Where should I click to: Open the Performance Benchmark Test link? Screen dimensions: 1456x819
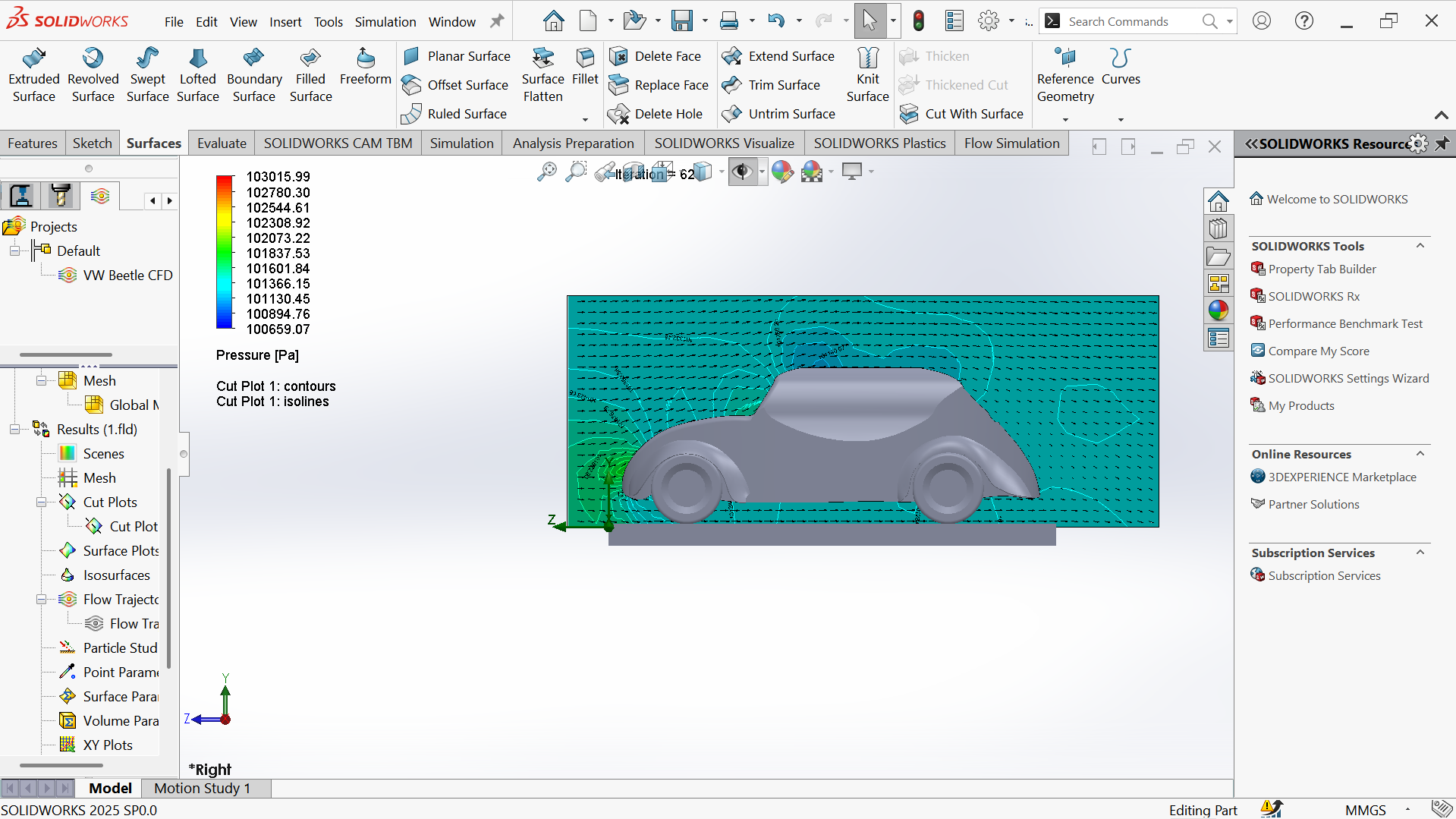pyautogui.click(x=1345, y=323)
